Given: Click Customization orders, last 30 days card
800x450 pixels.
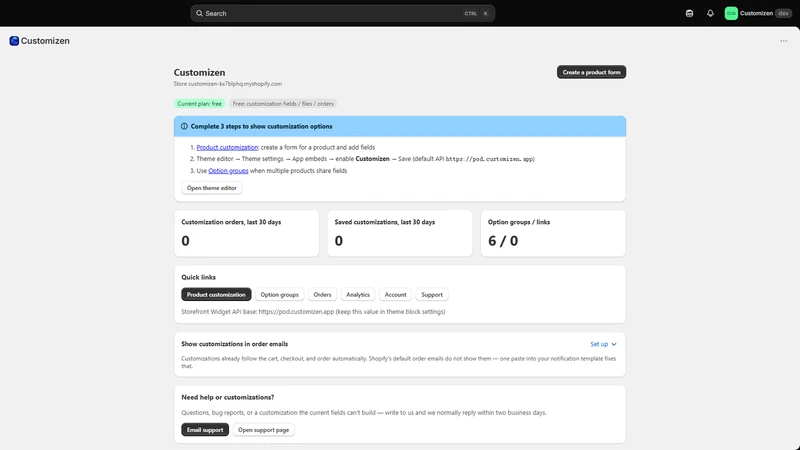Looking at the screenshot, I should [x=246, y=233].
